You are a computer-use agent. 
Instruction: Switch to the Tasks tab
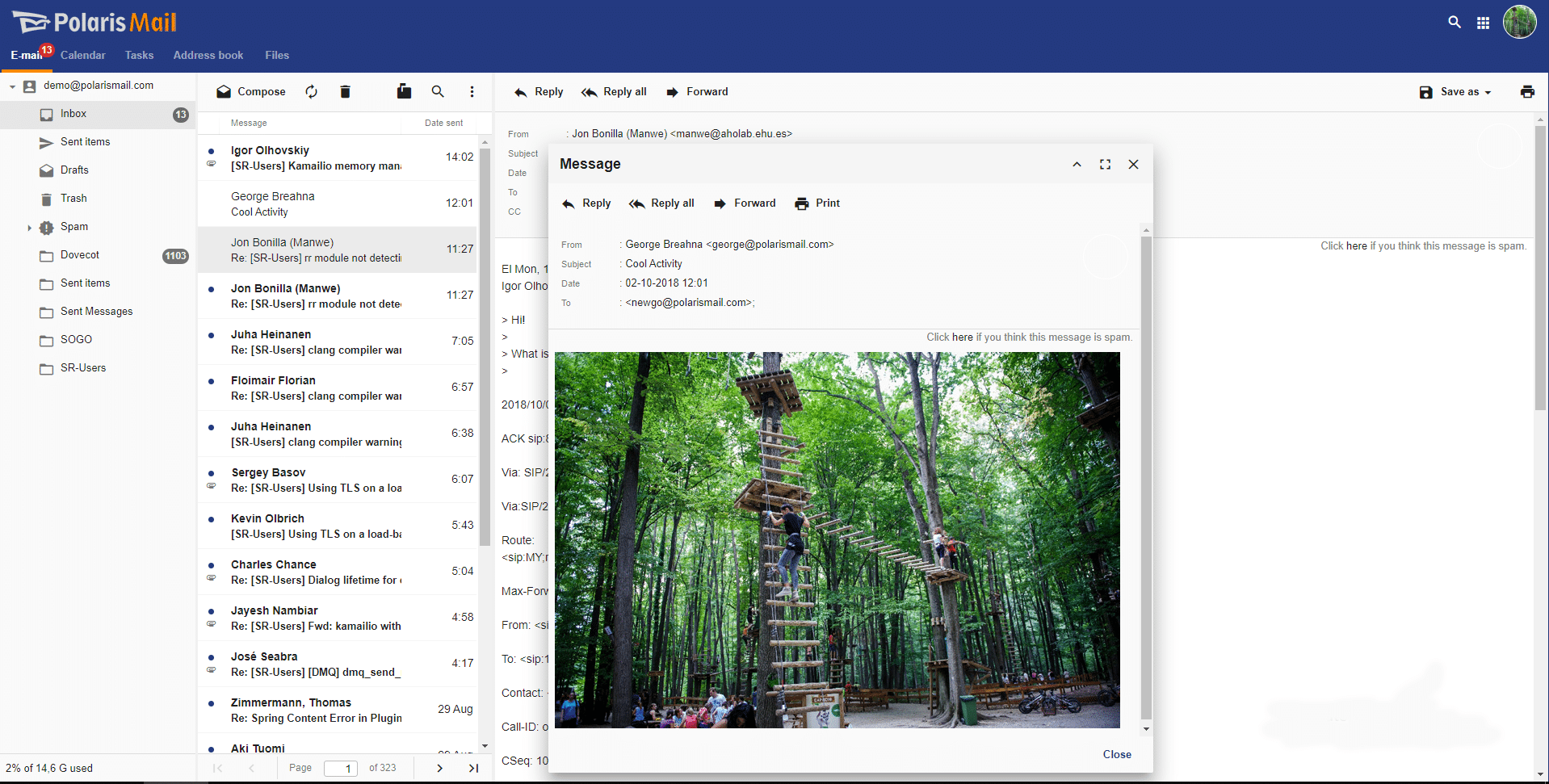[x=139, y=55]
